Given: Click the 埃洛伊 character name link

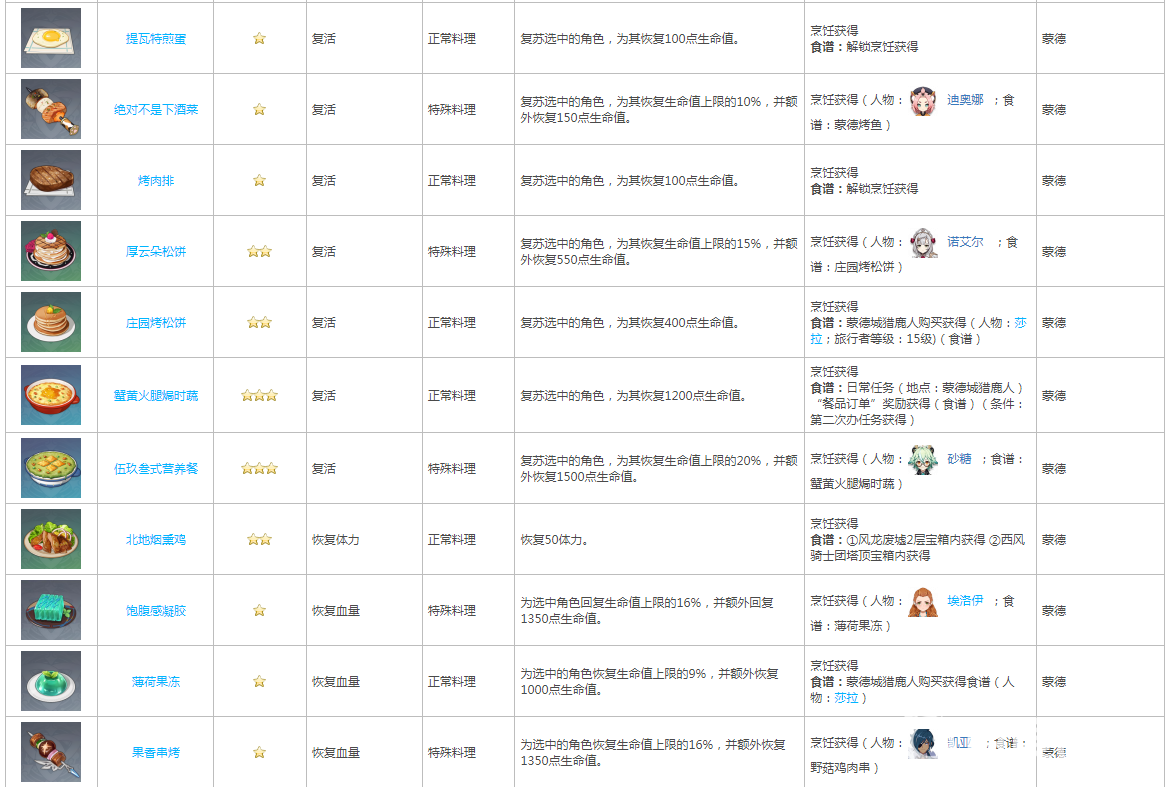Looking at the screenshot, I should point(965,601).
